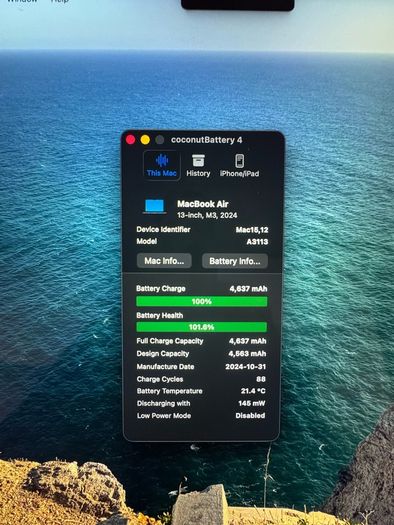
Task: Click the 88 charge cycles value
Action: click(x=261, y=379)
